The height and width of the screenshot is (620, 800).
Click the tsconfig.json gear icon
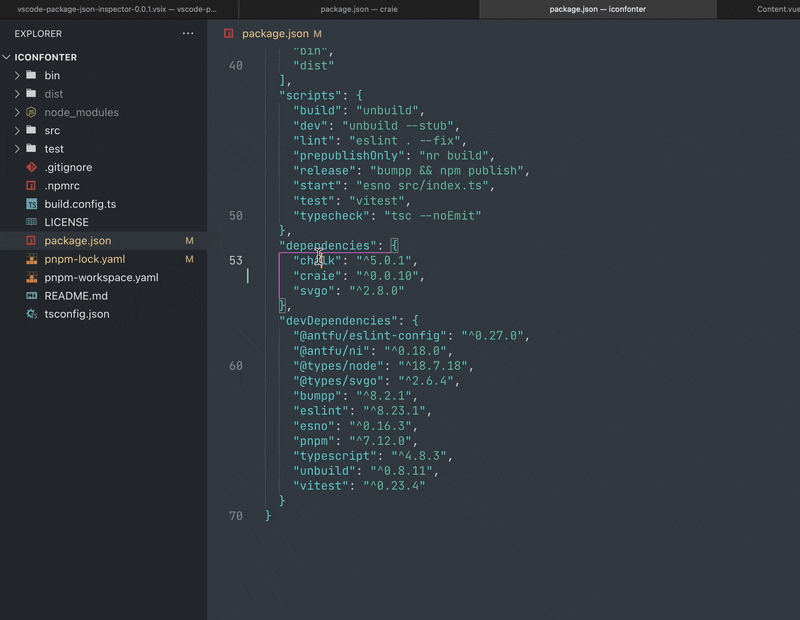pos(31,314)
